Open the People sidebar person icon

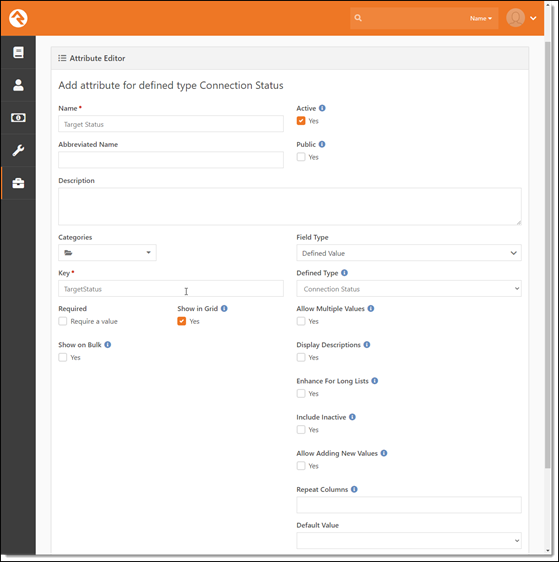tap(18, 85)
